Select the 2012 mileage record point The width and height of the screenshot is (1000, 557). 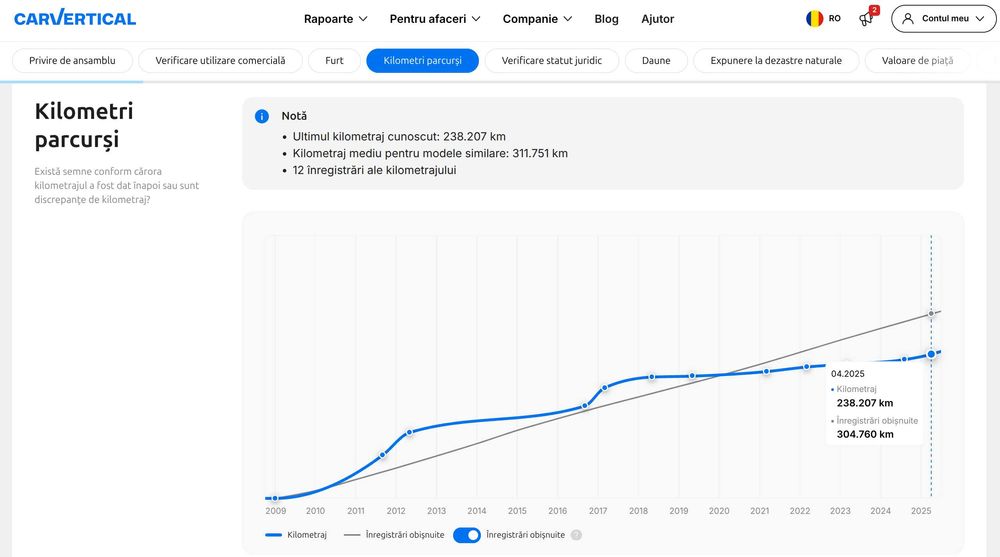click(409, 432)
